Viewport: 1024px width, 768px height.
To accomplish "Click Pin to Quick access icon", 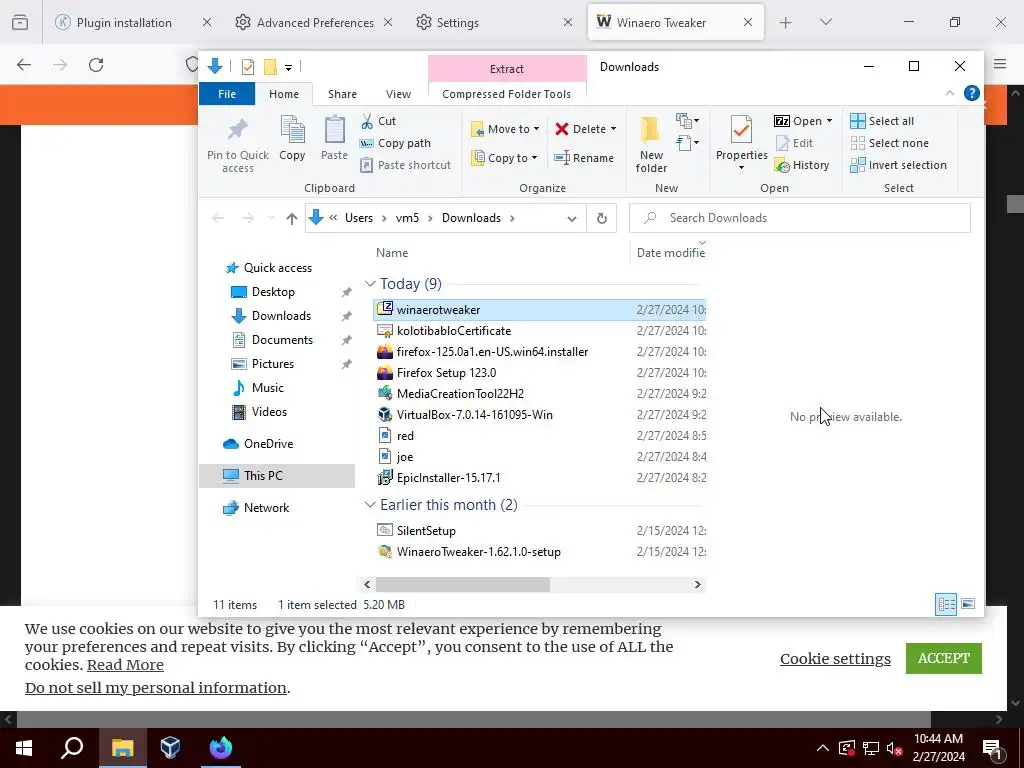I will pyautogui.click(x=238, y=145).
